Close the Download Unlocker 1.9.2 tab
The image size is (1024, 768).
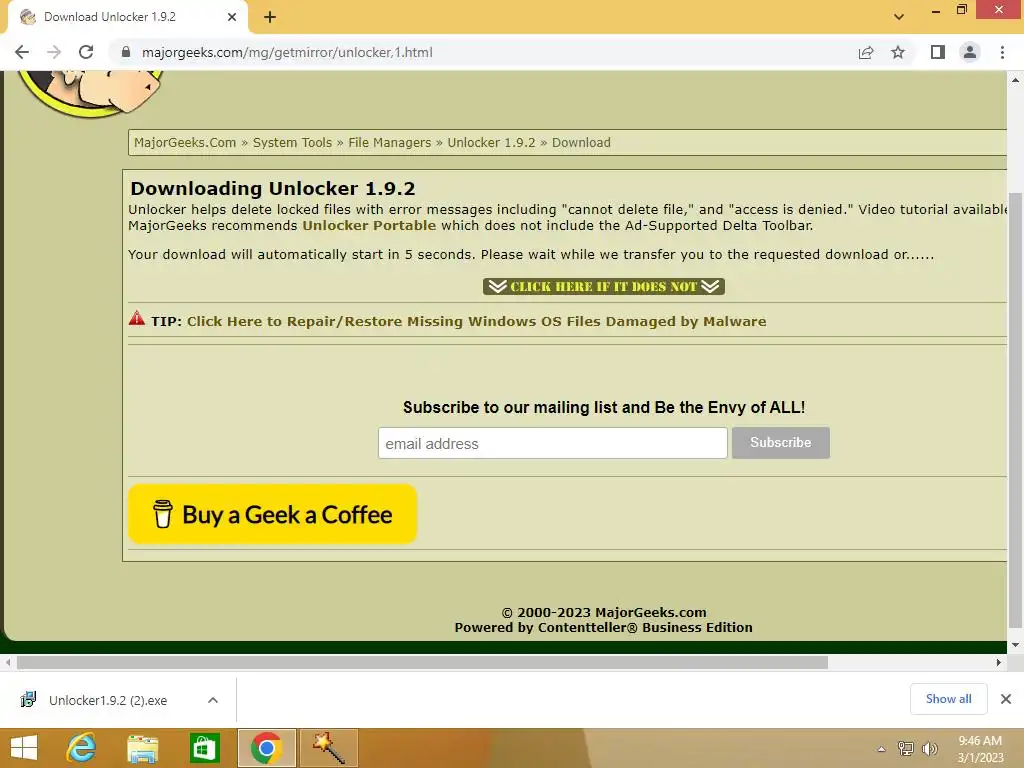pos(232,17)
